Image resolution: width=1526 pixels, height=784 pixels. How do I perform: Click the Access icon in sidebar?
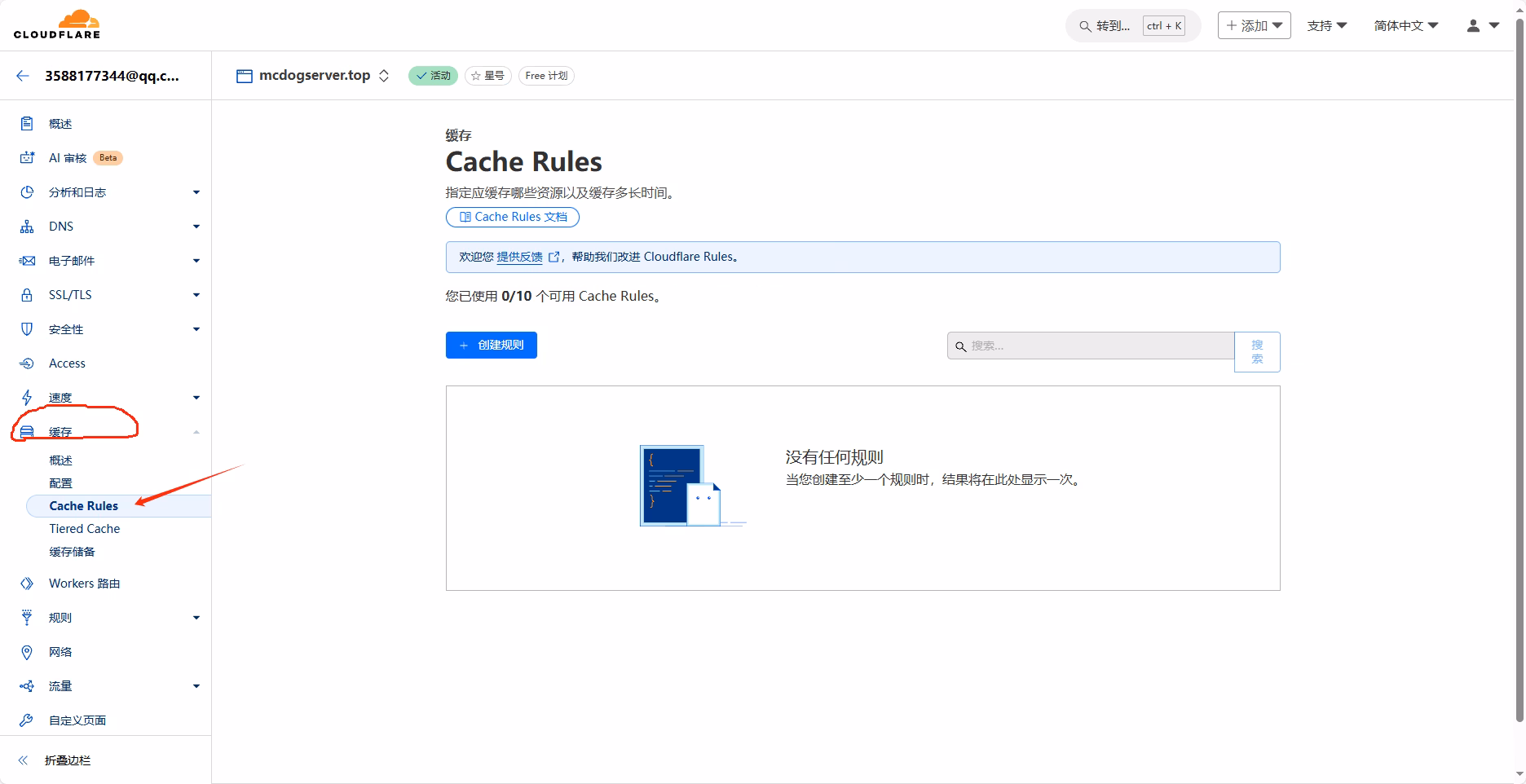(27, 363)
